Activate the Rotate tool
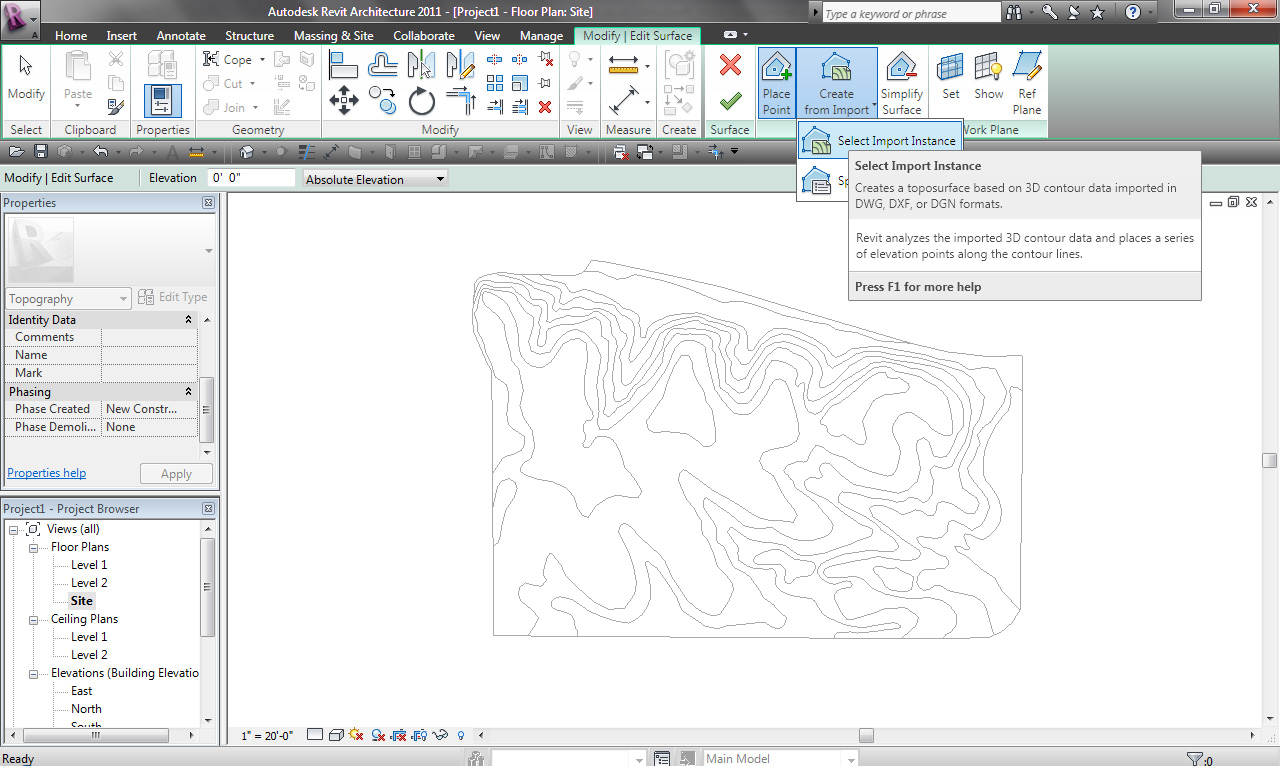 click(x=422, y=100)
